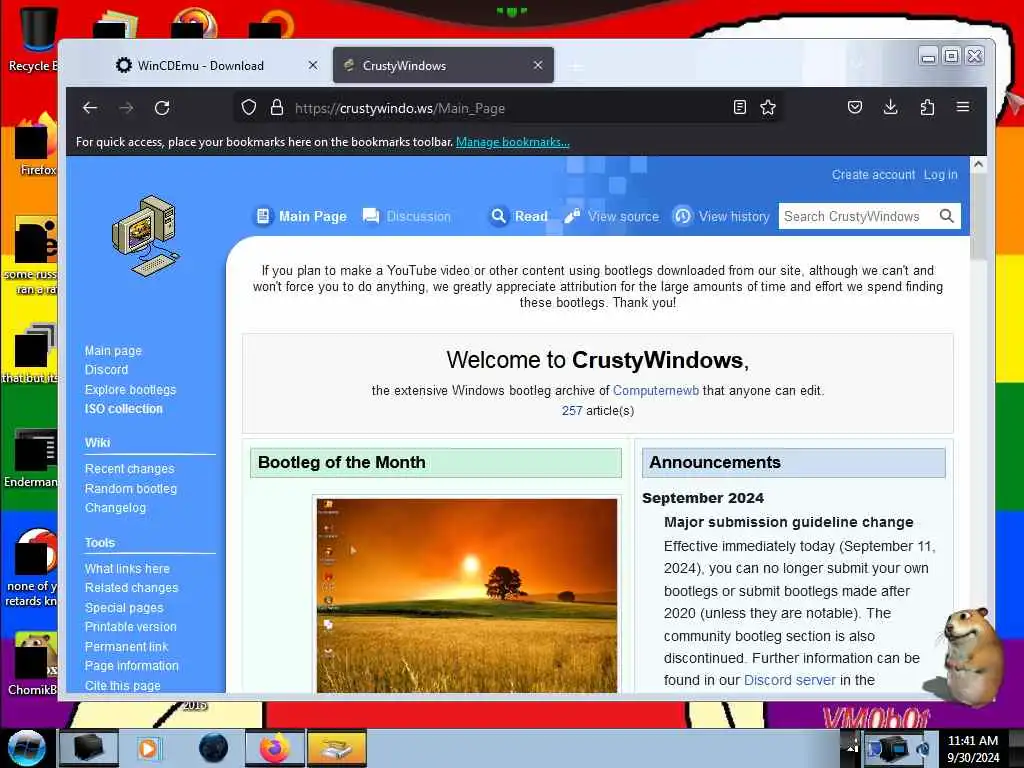Open the Discord server link in Announcements
Screen dimensions: 1024x768
[x=790, y=680]
